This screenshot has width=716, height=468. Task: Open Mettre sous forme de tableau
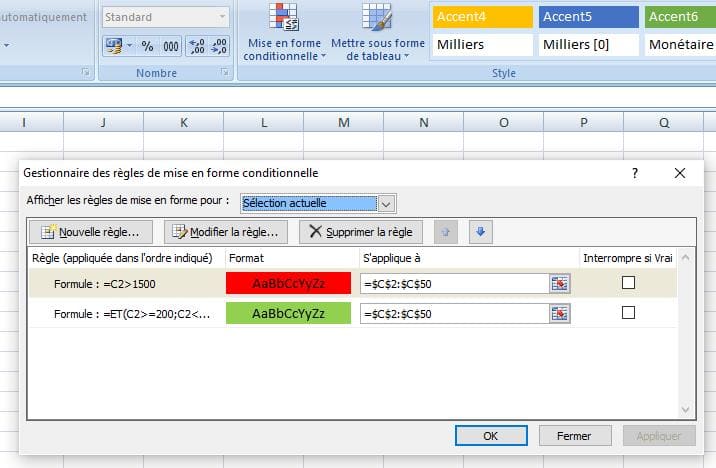[378, 32]
